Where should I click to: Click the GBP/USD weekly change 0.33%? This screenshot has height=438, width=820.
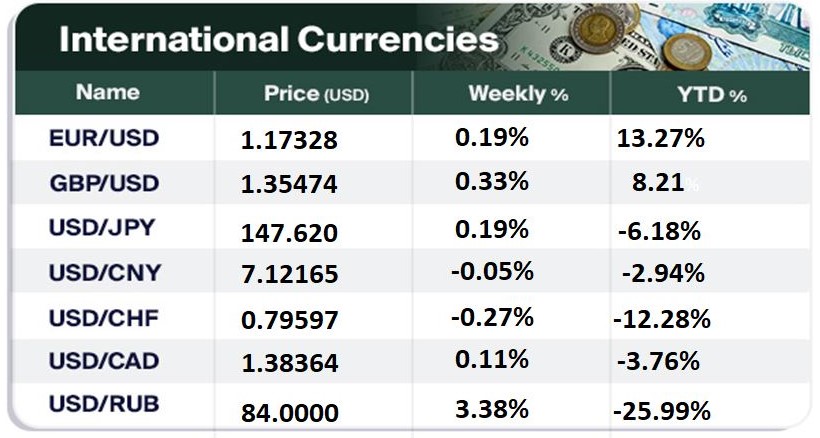coord(492,183)
